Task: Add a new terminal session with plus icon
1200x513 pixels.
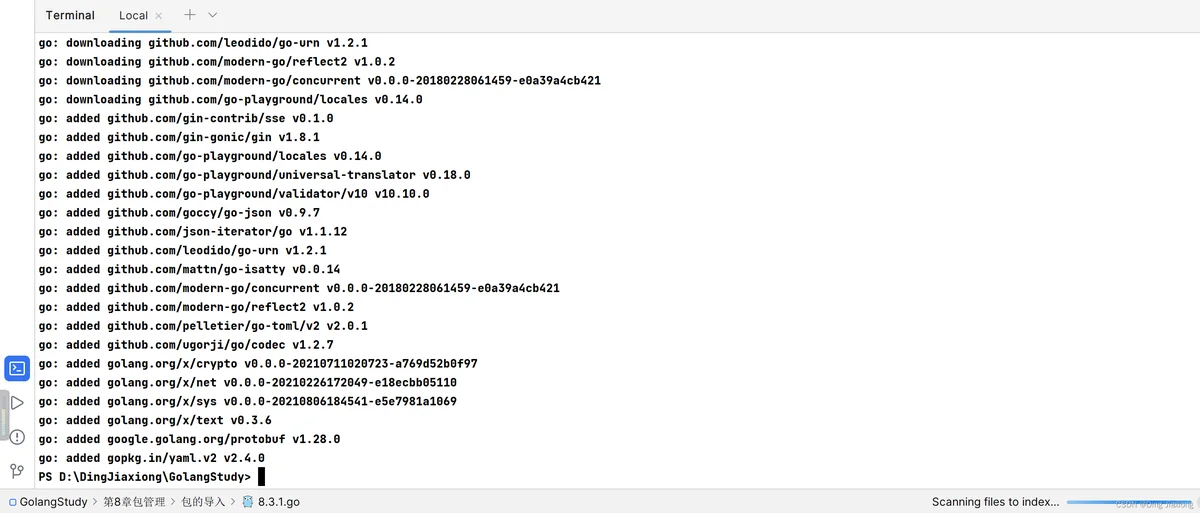Action: click(190, 15)
